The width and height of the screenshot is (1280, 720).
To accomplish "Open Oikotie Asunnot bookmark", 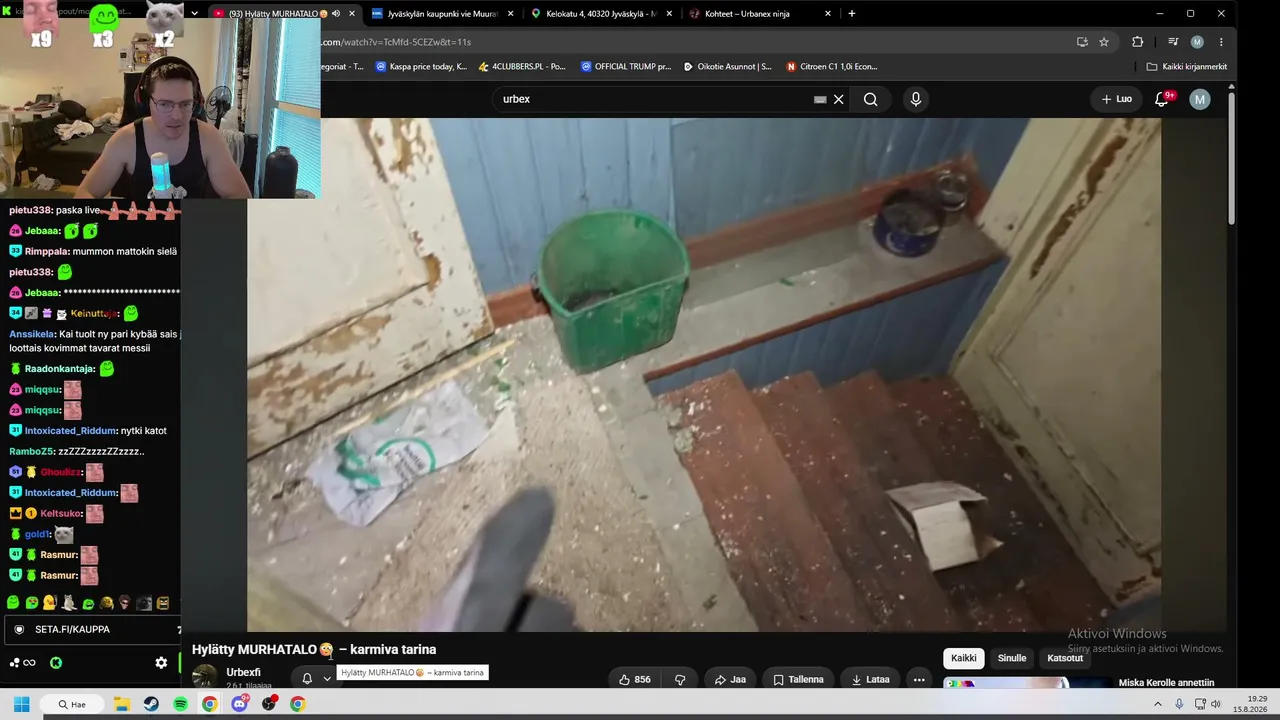I will coord(727,67).
